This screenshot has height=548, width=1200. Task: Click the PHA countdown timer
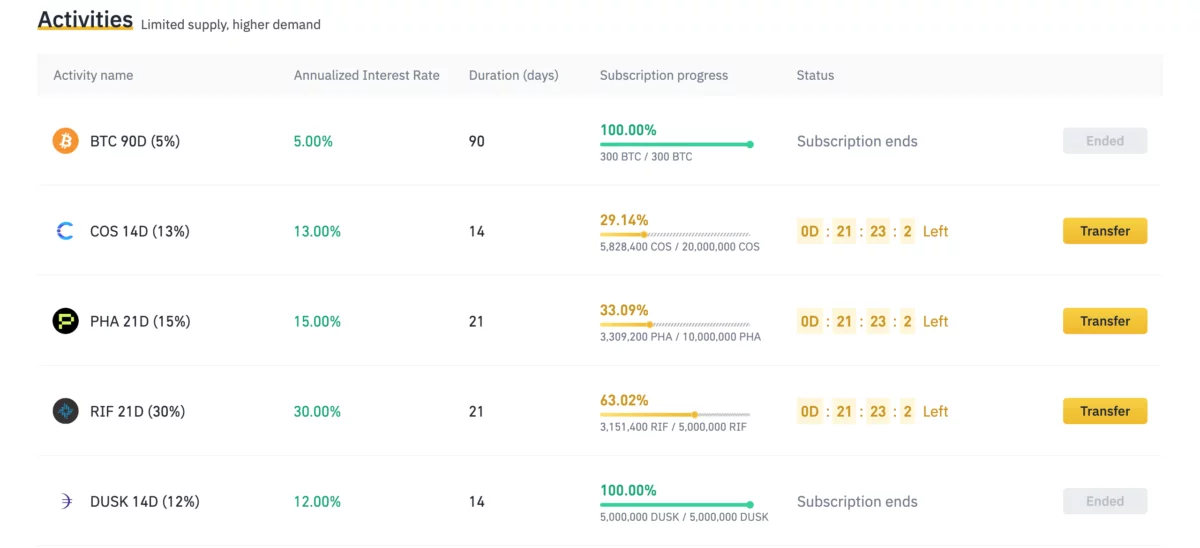[857, 321]
